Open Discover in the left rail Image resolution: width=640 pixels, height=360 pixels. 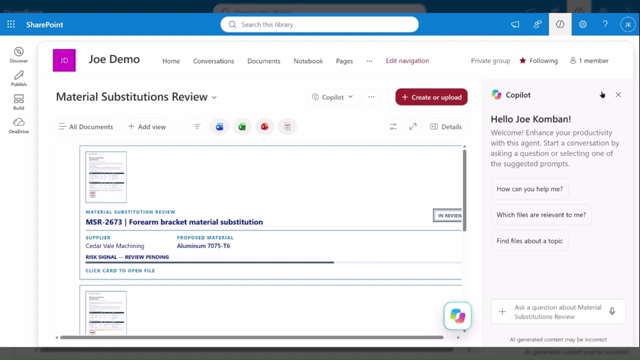pyautogui.click(x=19, y=55)
